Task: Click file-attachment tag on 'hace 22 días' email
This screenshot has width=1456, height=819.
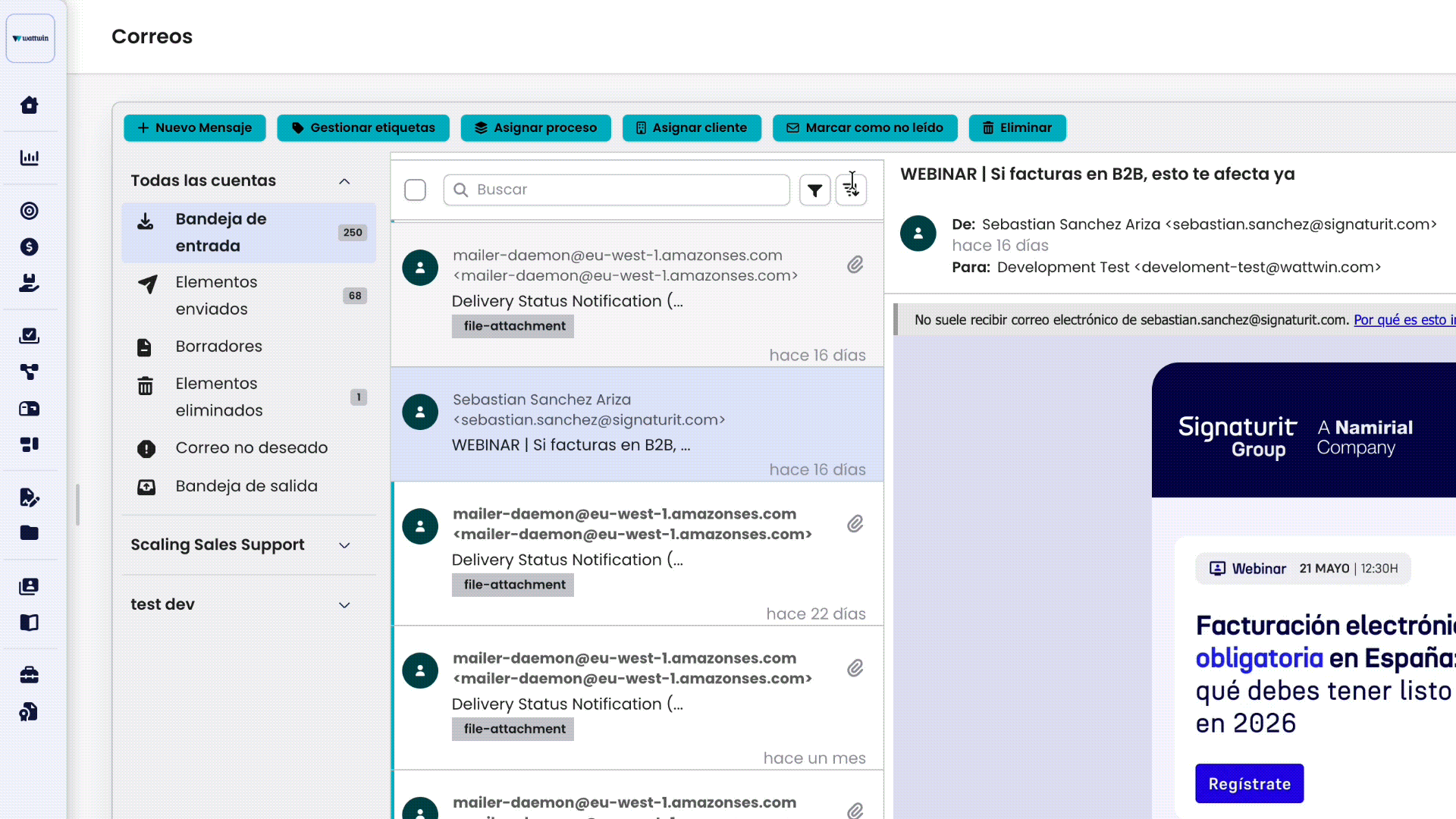Action: coord(513,585)
